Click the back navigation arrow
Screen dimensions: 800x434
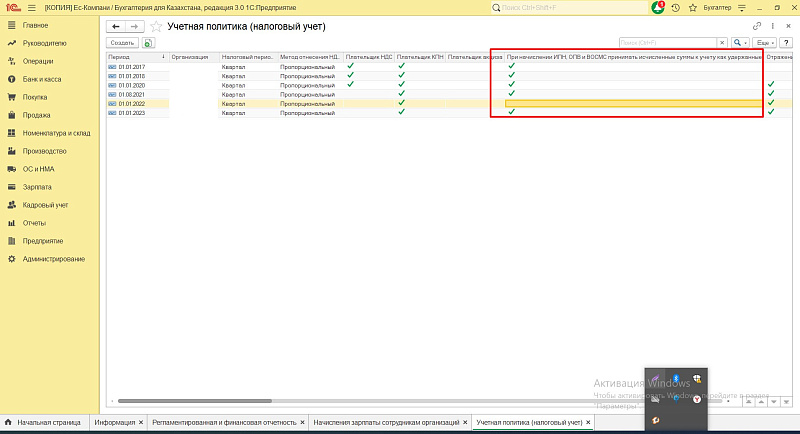tap(116, 25)
